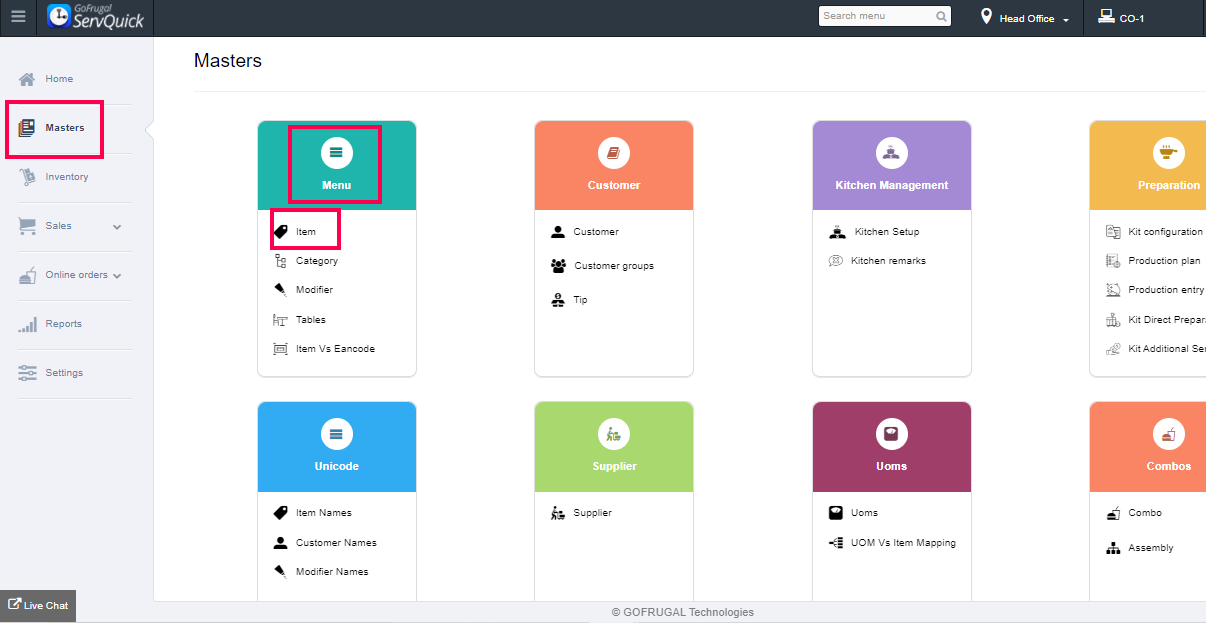Image resolution: width=1206 pixels, height=623 pixels.
Task: Click the Modifier bottle icon under Menu
Action: pyautogui.click(x=281, y=290)
